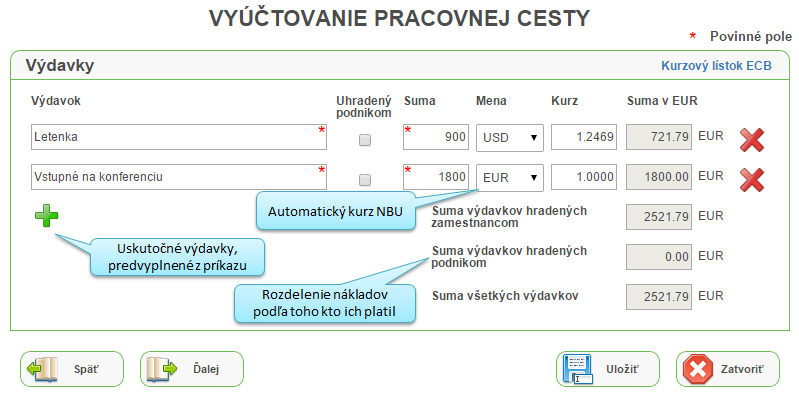Click the Ďalej forward book icon
Viewport: 799px width, 397px height.
[x=162, y=369]
